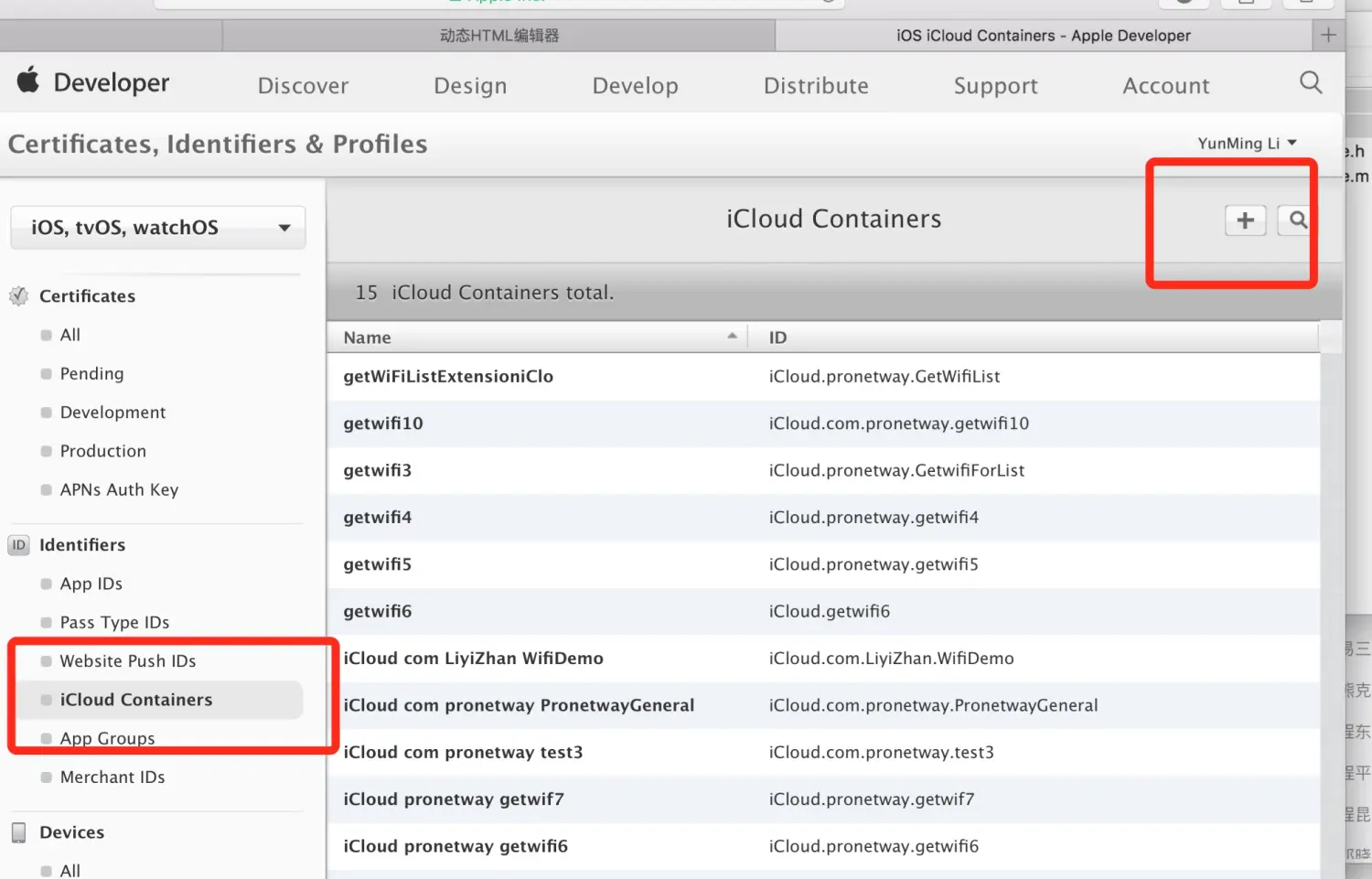Click ID iCloud.getwifi6

coord(829,612)
